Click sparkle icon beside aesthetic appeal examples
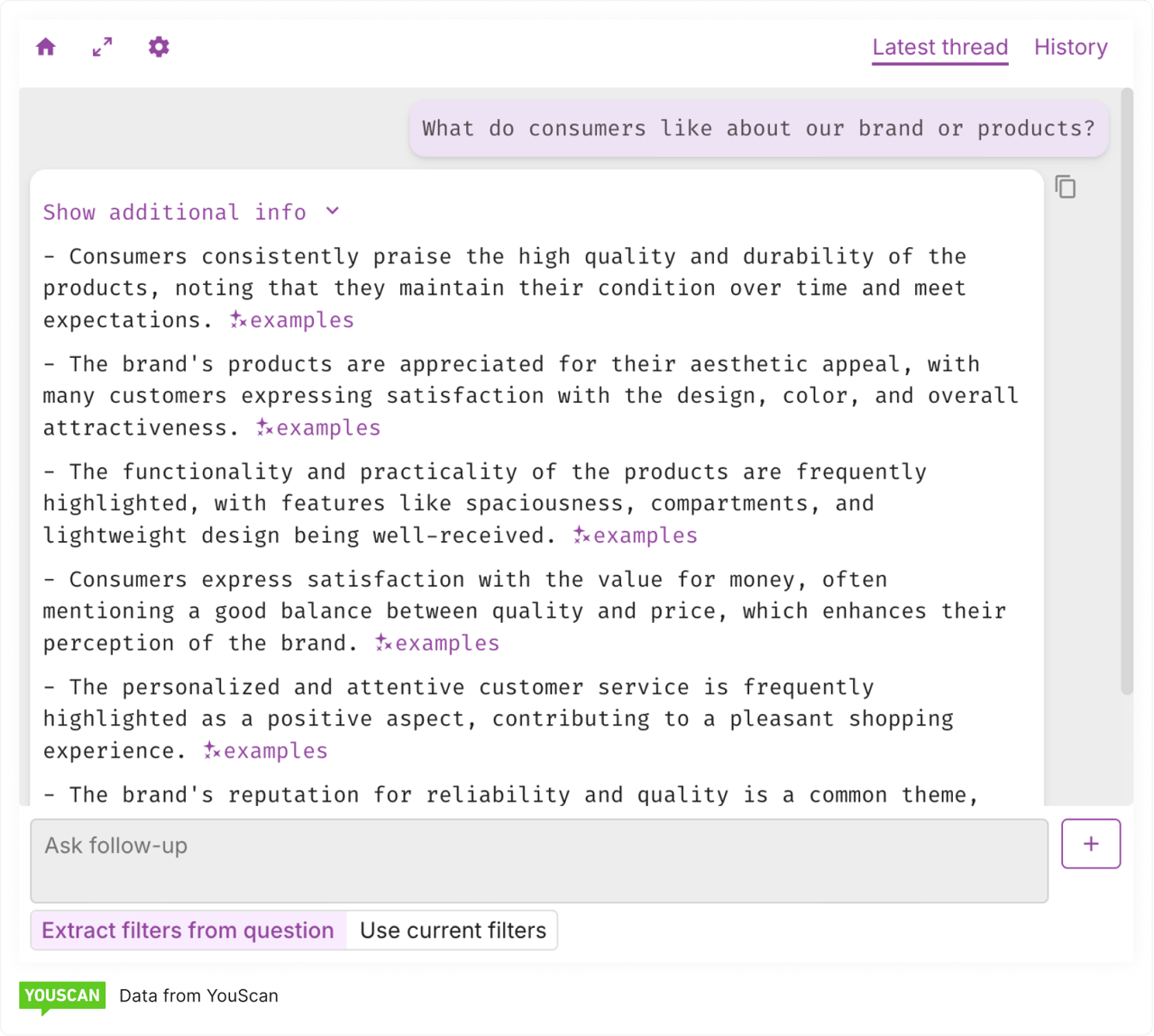Screen dimensions: 1154x1036 coord(264,427)
